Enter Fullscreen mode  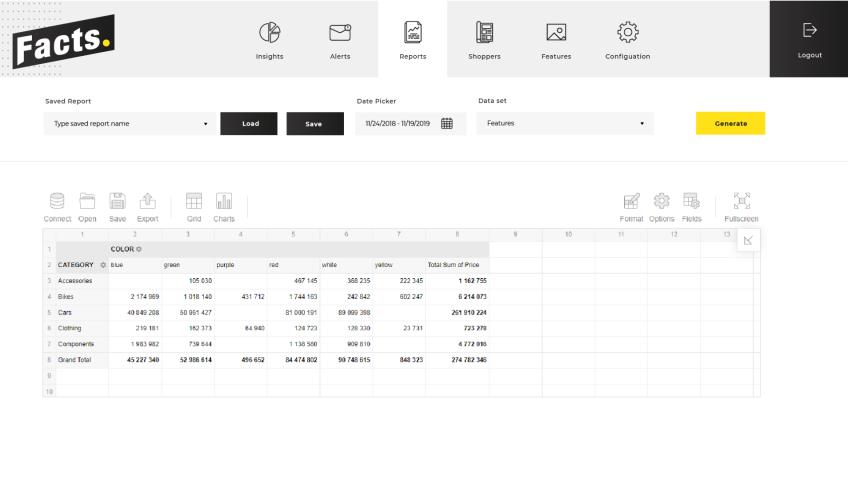pos(741,202)
